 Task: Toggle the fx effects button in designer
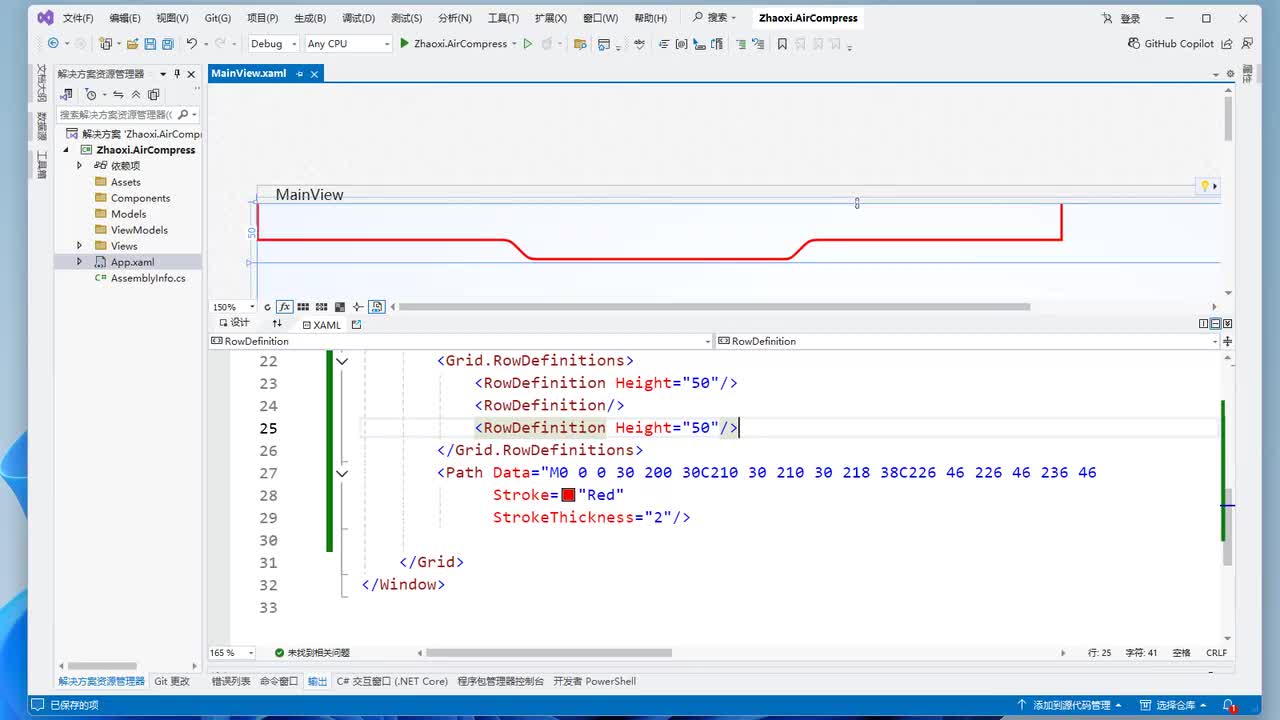click(285, 307)
